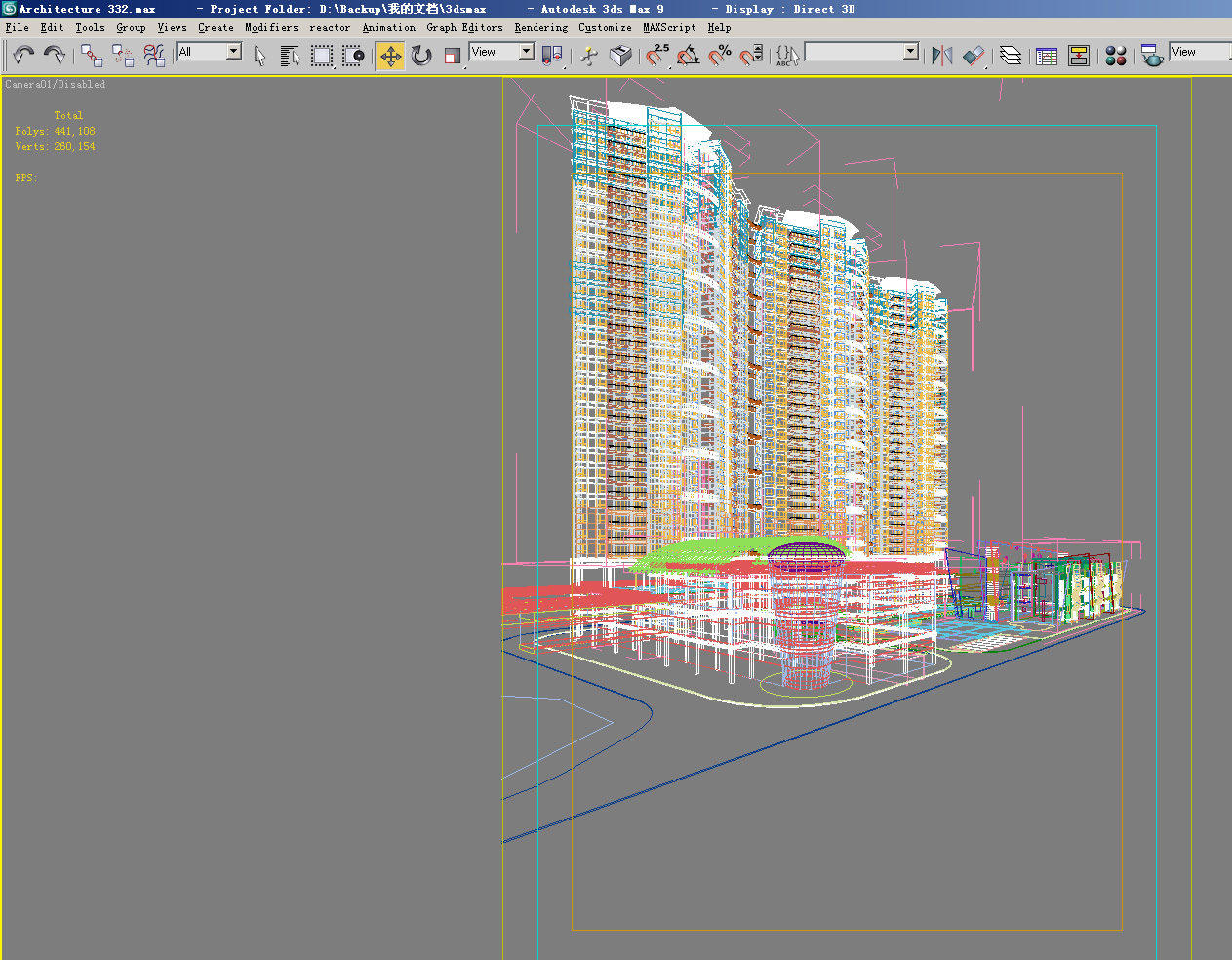
Task: Click the Edit Named Selection Sets icon
Action: point(787,56)
